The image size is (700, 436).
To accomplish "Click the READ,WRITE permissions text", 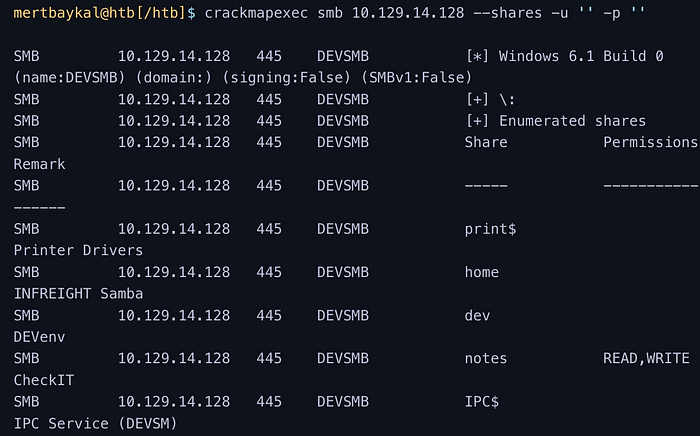I will (x=646, y=358).
